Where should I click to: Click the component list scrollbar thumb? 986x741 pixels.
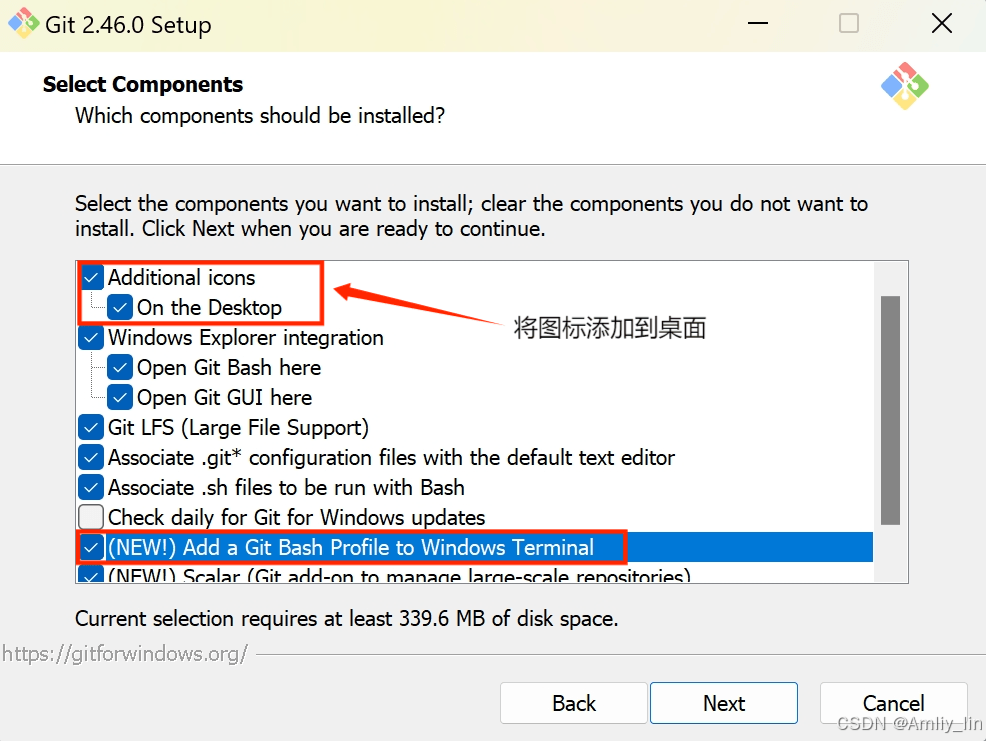pos(890,410)
